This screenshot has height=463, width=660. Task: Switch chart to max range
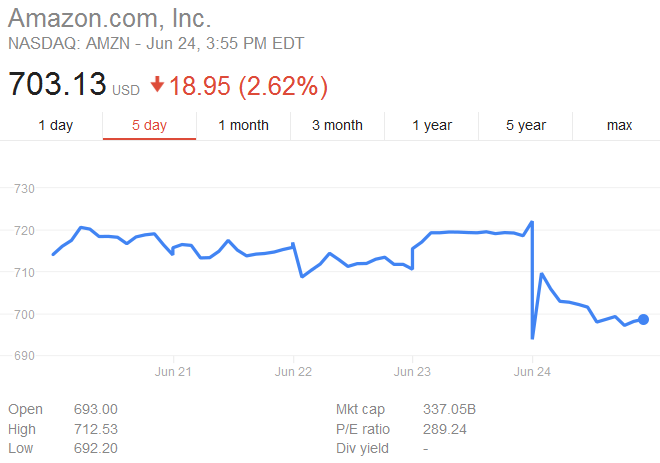pyautogui.click(x=620, y=125)
